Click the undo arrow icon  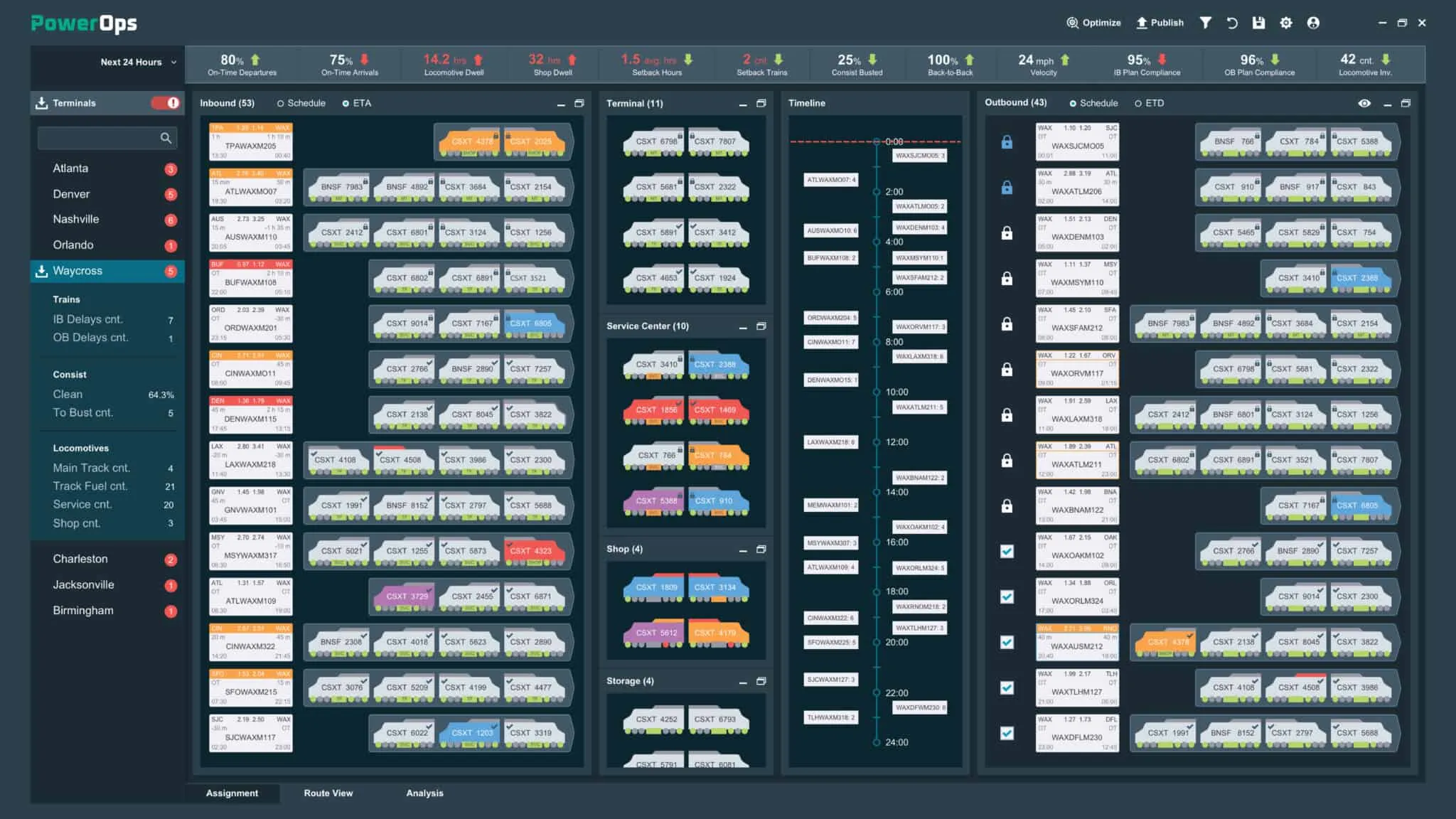point(1232,23)
